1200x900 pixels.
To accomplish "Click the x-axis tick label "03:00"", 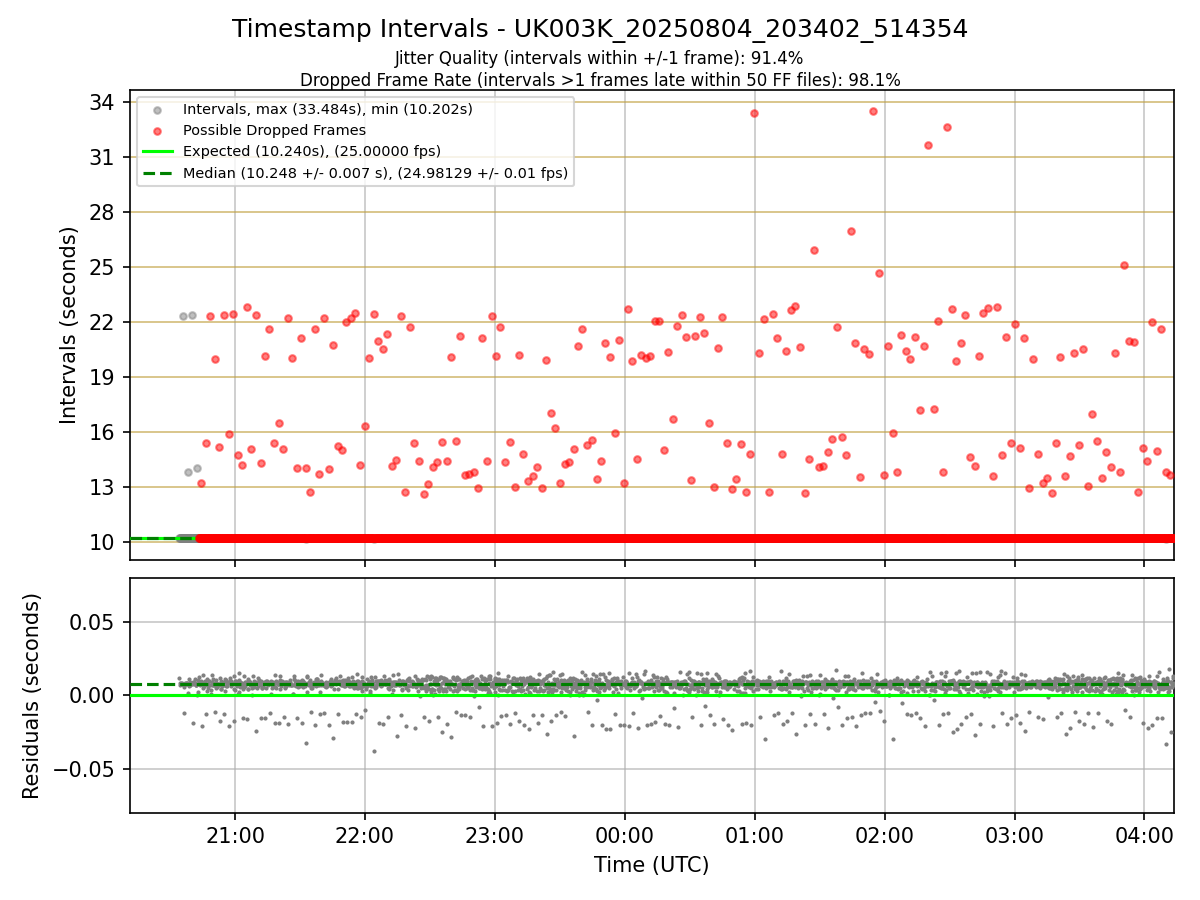I will (x=1015, y=834).
